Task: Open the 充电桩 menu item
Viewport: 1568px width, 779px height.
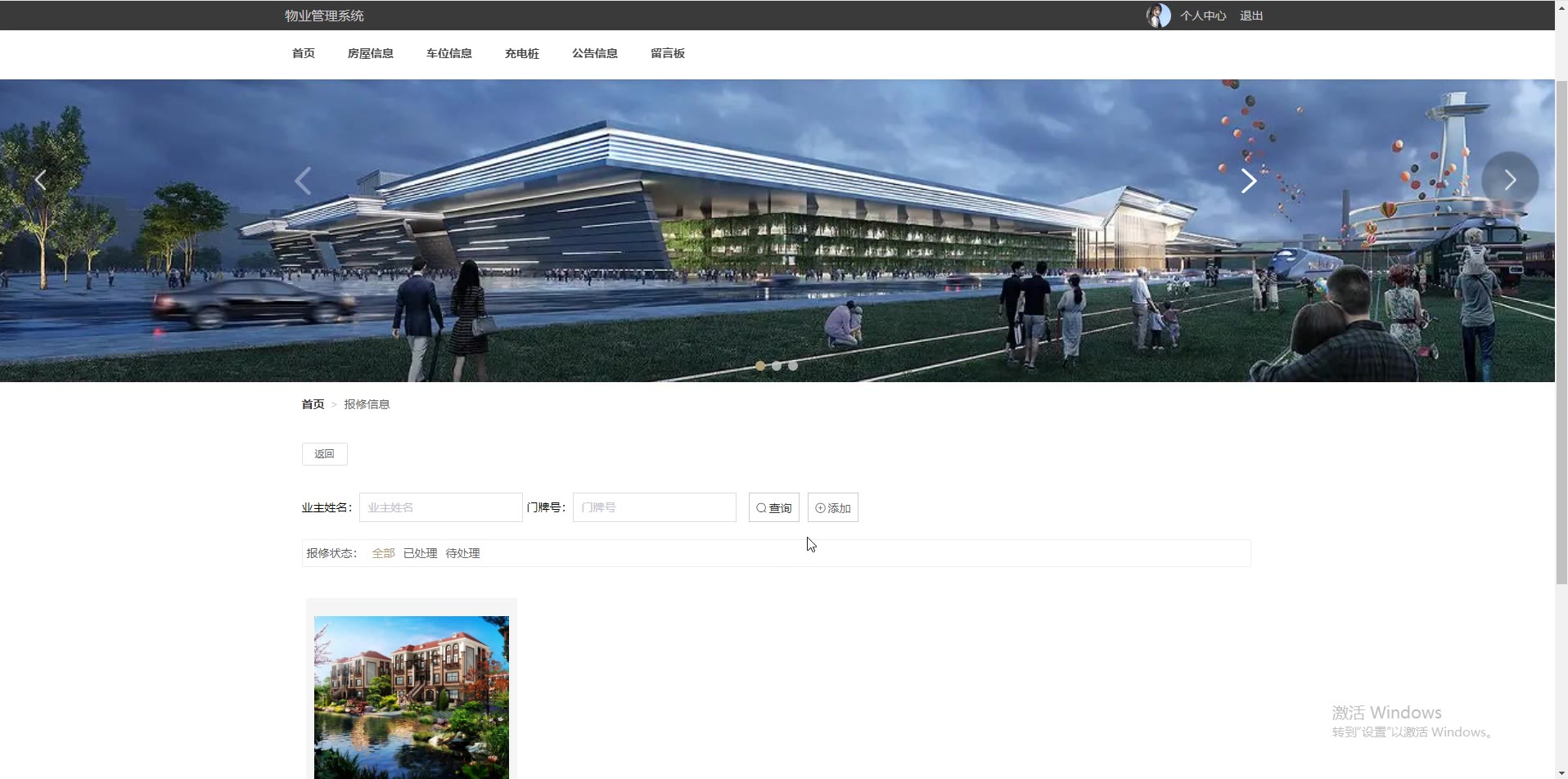Action: click(522, 53)
